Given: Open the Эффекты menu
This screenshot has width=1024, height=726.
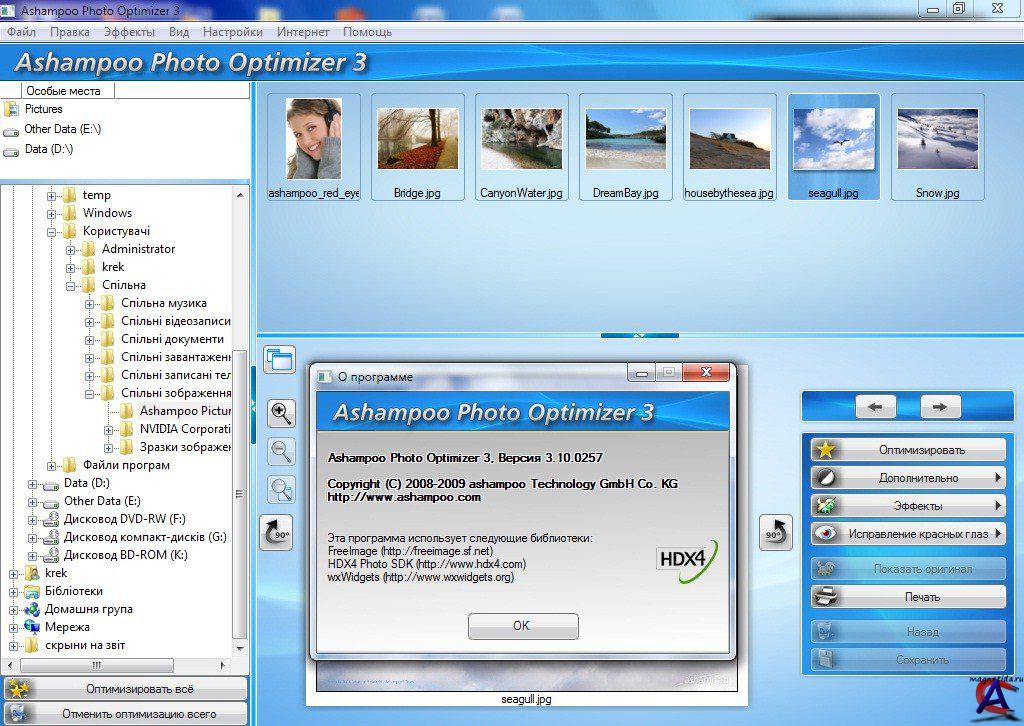Looking at the screenshot, I should pos(129,32).
